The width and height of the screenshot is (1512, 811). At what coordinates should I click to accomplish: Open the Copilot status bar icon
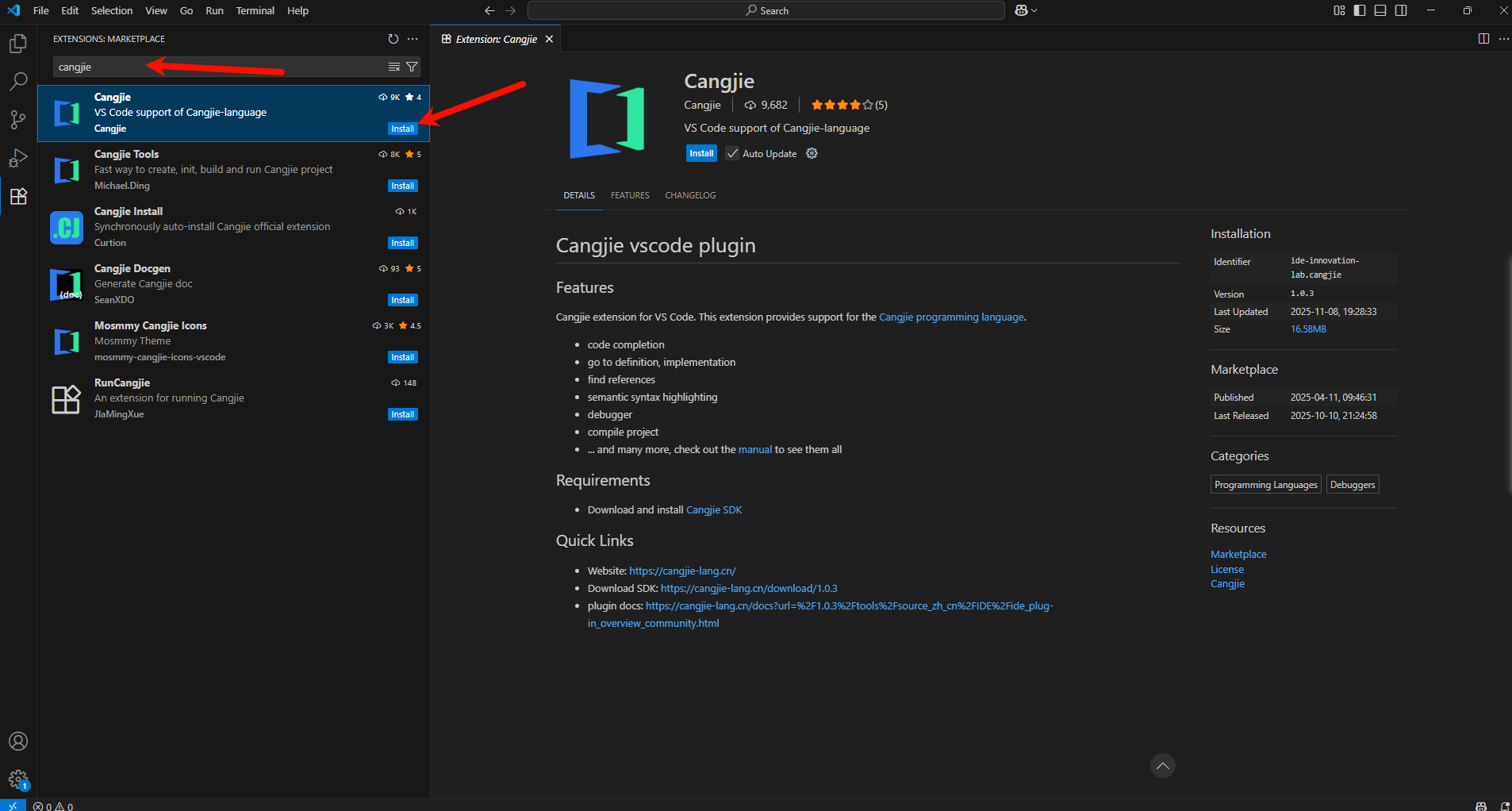(1480, 805)
